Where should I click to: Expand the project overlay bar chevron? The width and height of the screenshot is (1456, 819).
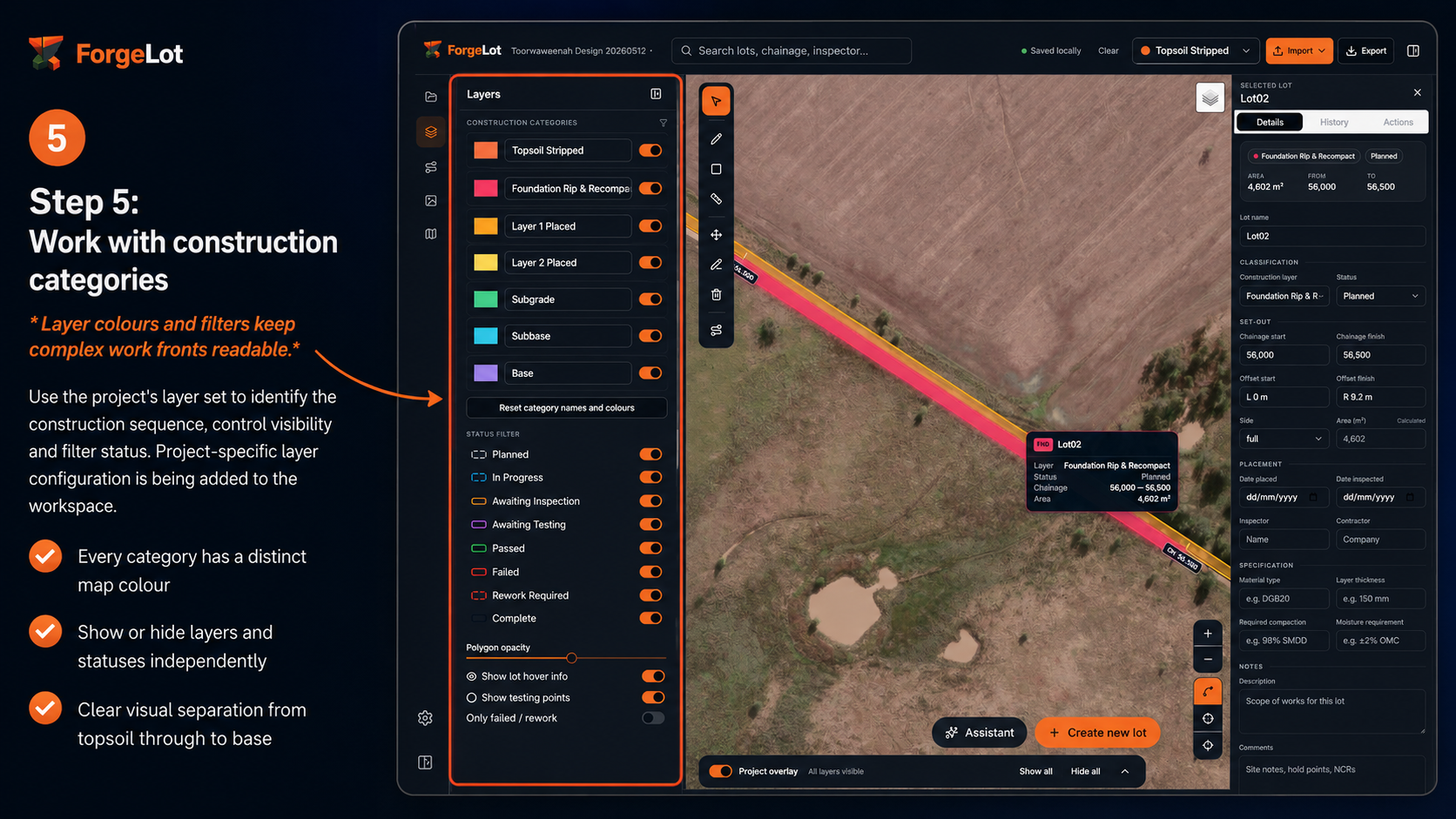1125,771
